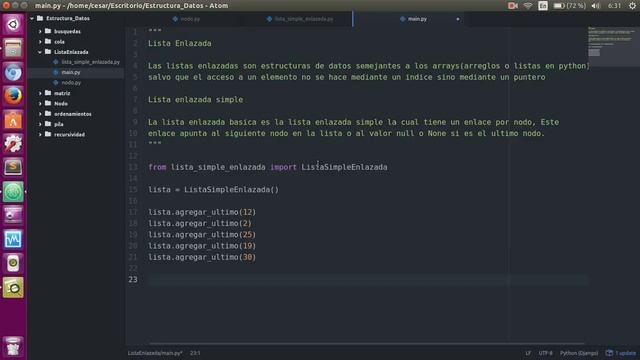Open the System Monitor dock icon
Viewport: 640px width, 360px height.
click(x=13, y=239)
